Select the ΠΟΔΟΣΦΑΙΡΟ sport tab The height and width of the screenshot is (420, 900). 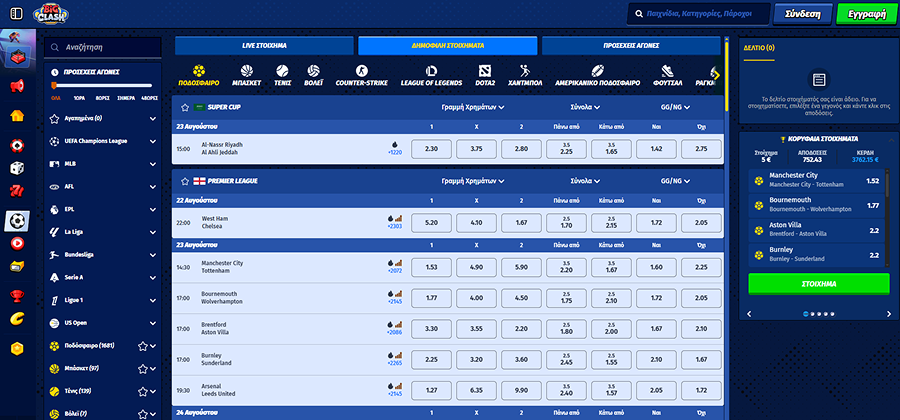[x=199, y=75]
